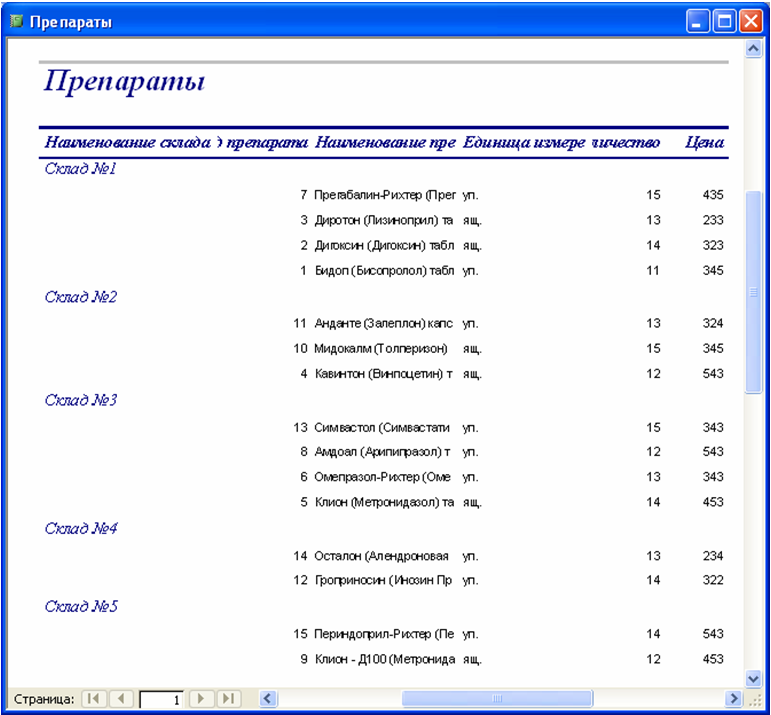
Task: Click the window resize grip corner
Action: point(754,699)
